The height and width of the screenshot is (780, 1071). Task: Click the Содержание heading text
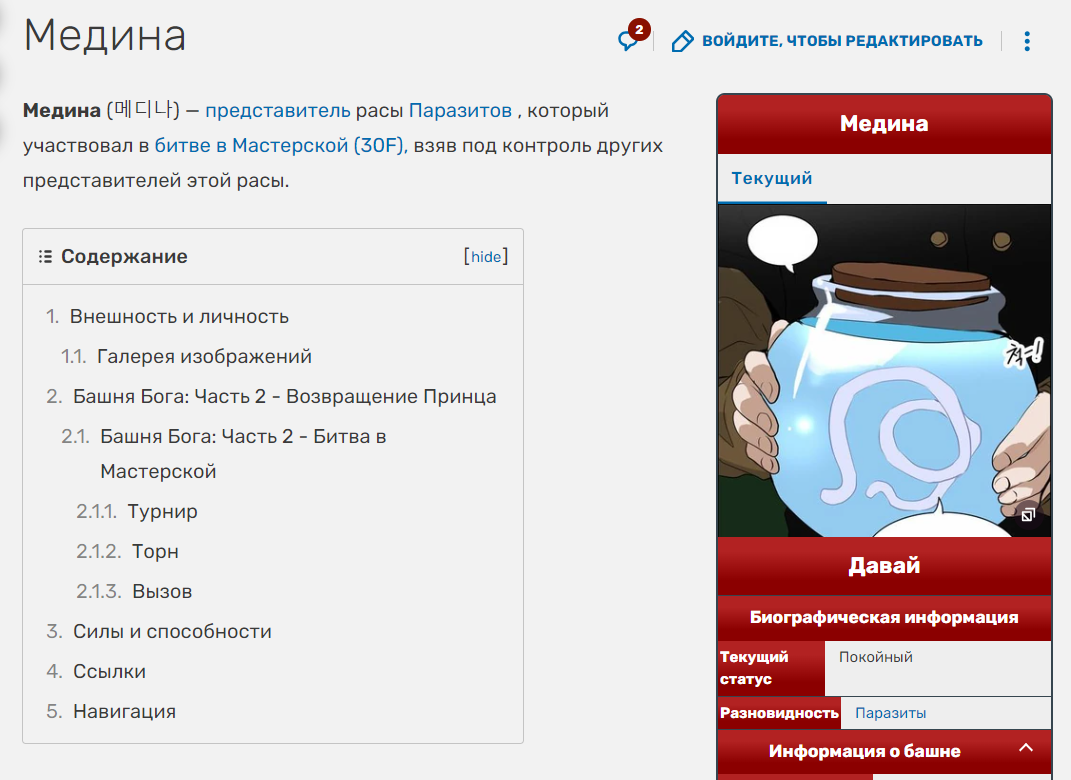pyautogui.click(x=124, y=257)
